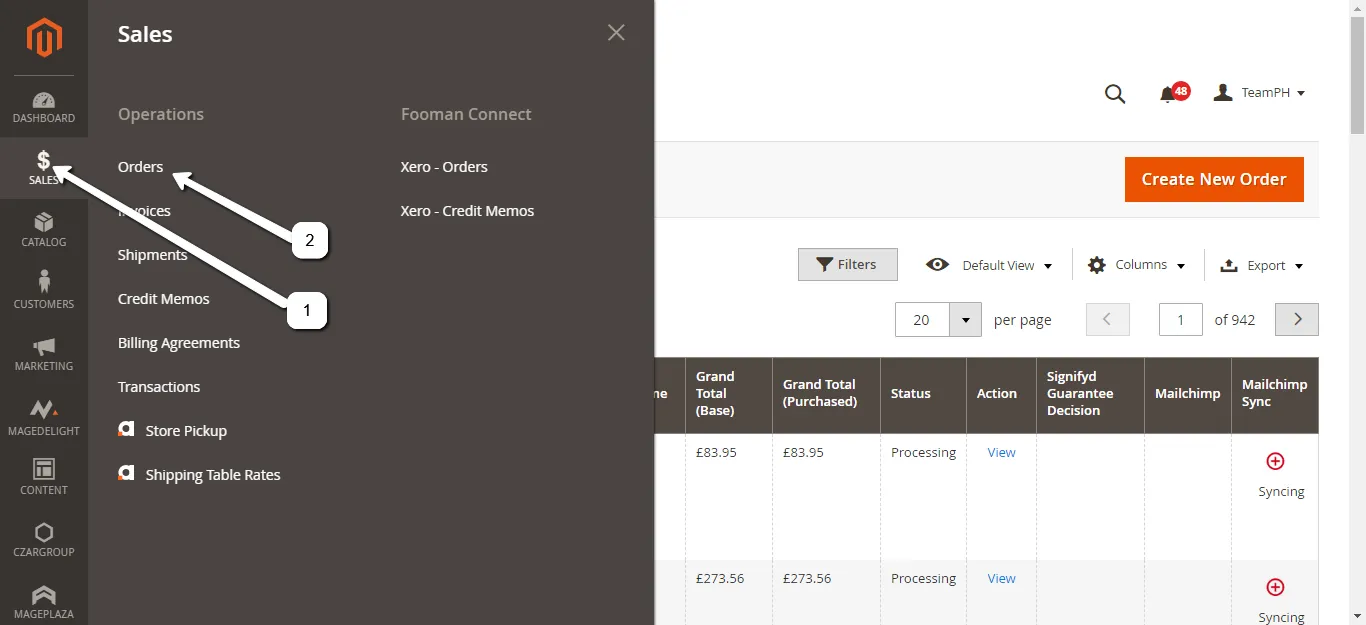1366x625 pixels.
Task: Open the Filters button
Action: pos(848,264)
